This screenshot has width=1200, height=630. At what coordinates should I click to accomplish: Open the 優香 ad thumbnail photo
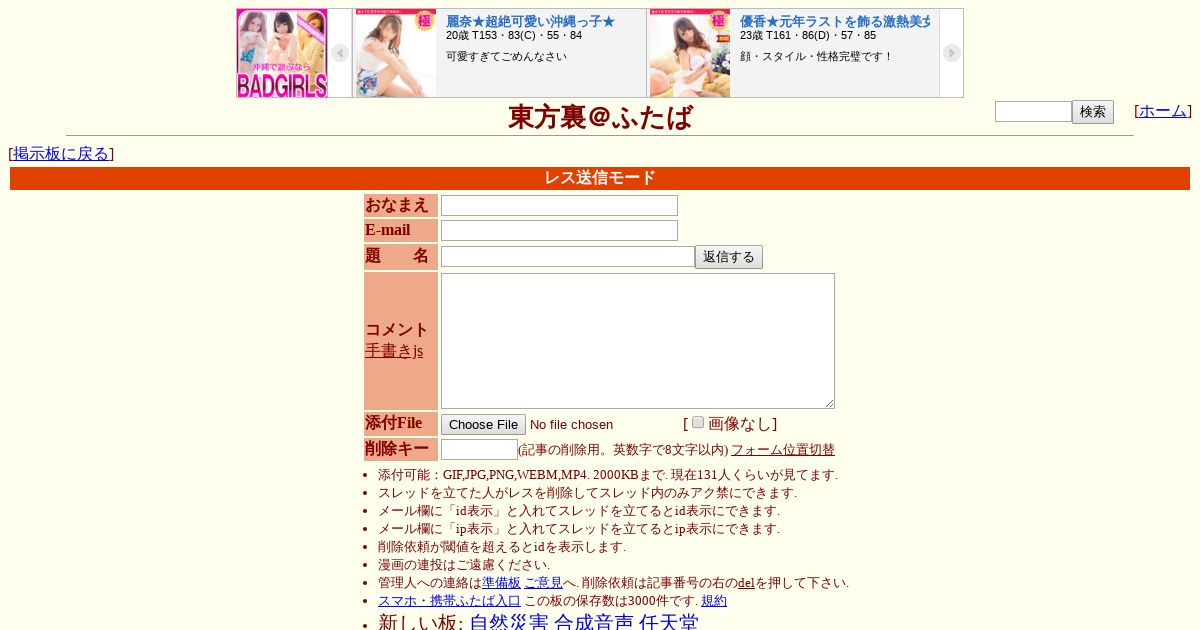689,53
